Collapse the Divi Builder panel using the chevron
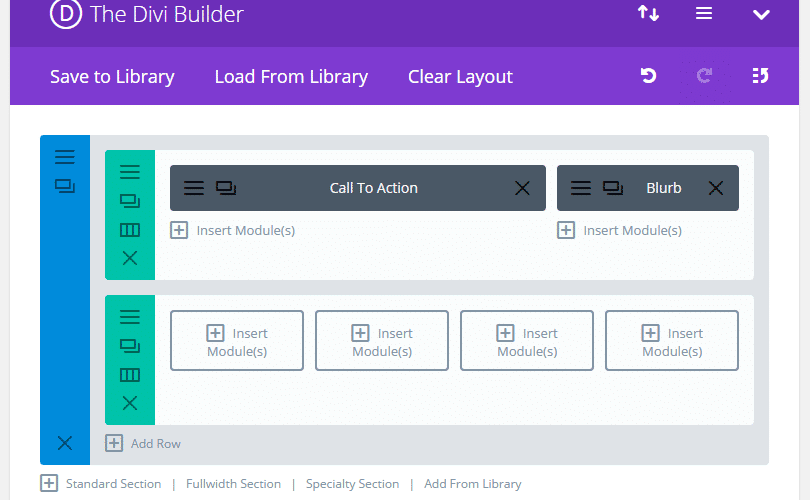This screenshot has height=500, width=810. click(761, 14)
